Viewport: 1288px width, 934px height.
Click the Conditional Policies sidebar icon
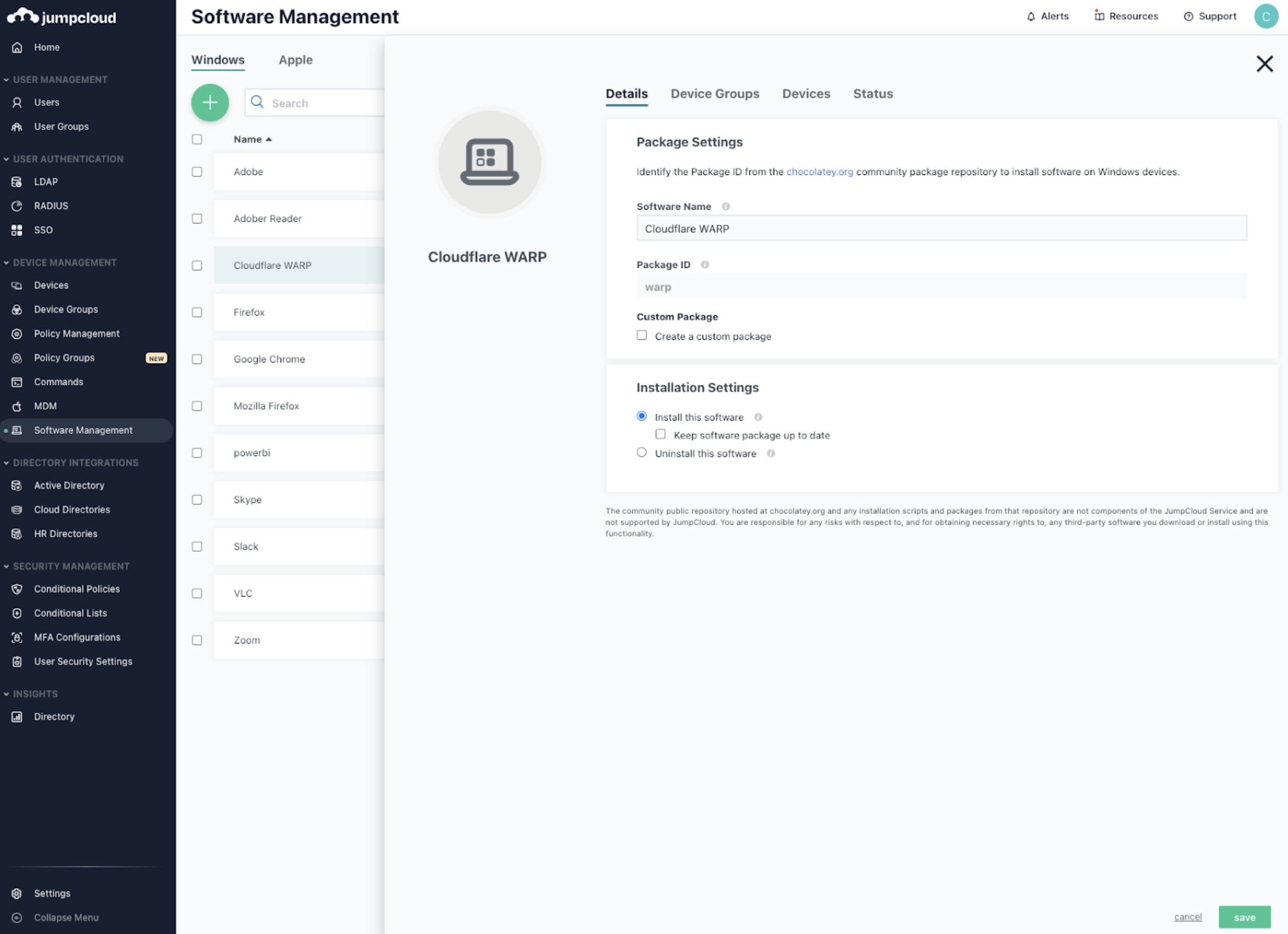pyautogui.click(x=17, y=588)
